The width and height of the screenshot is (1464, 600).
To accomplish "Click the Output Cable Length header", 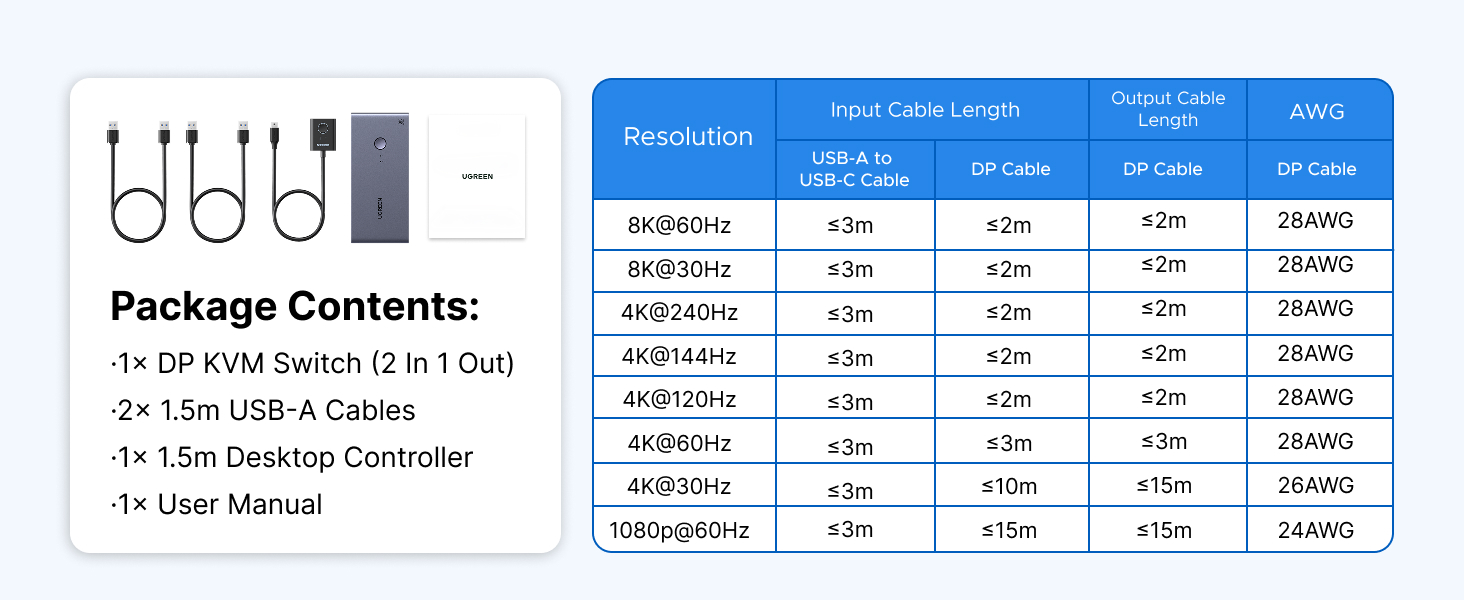I will tap(1167, 110).
